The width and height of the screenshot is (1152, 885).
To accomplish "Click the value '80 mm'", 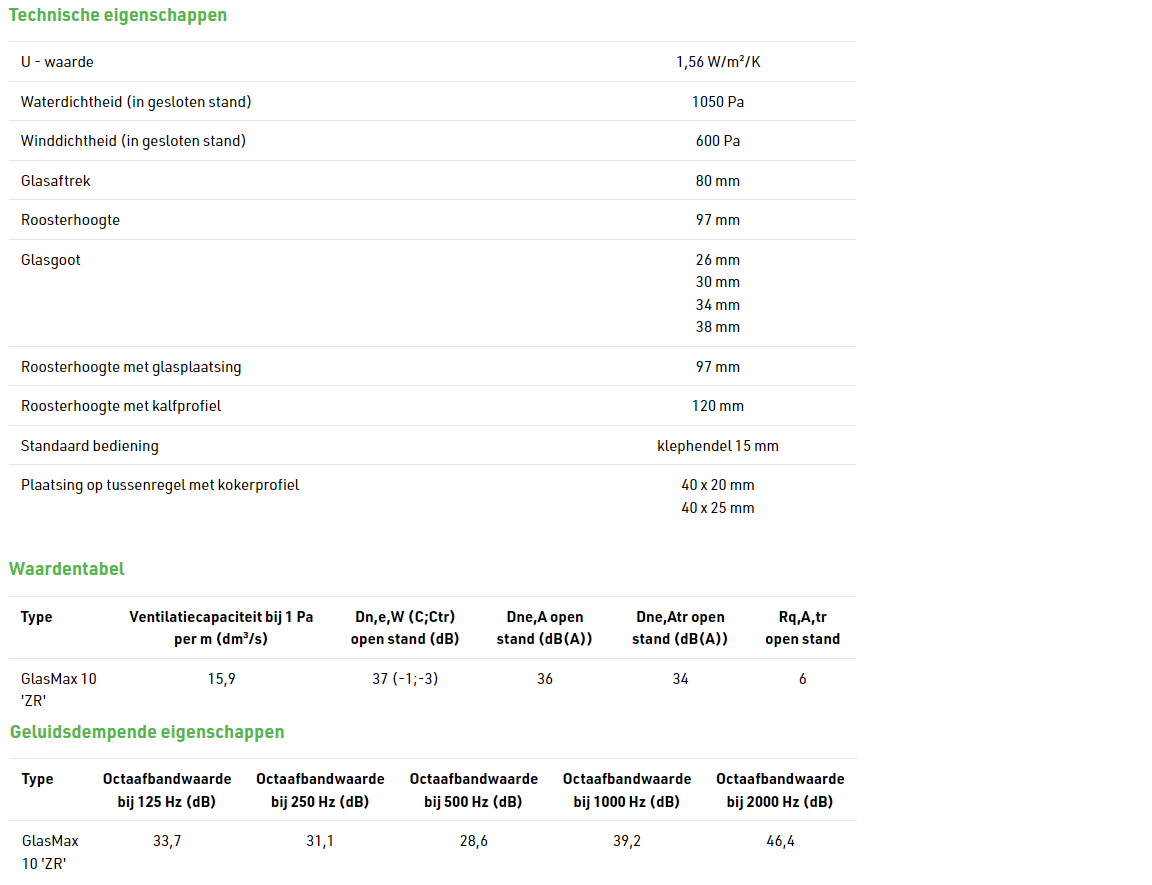I will tap(718, 181).
